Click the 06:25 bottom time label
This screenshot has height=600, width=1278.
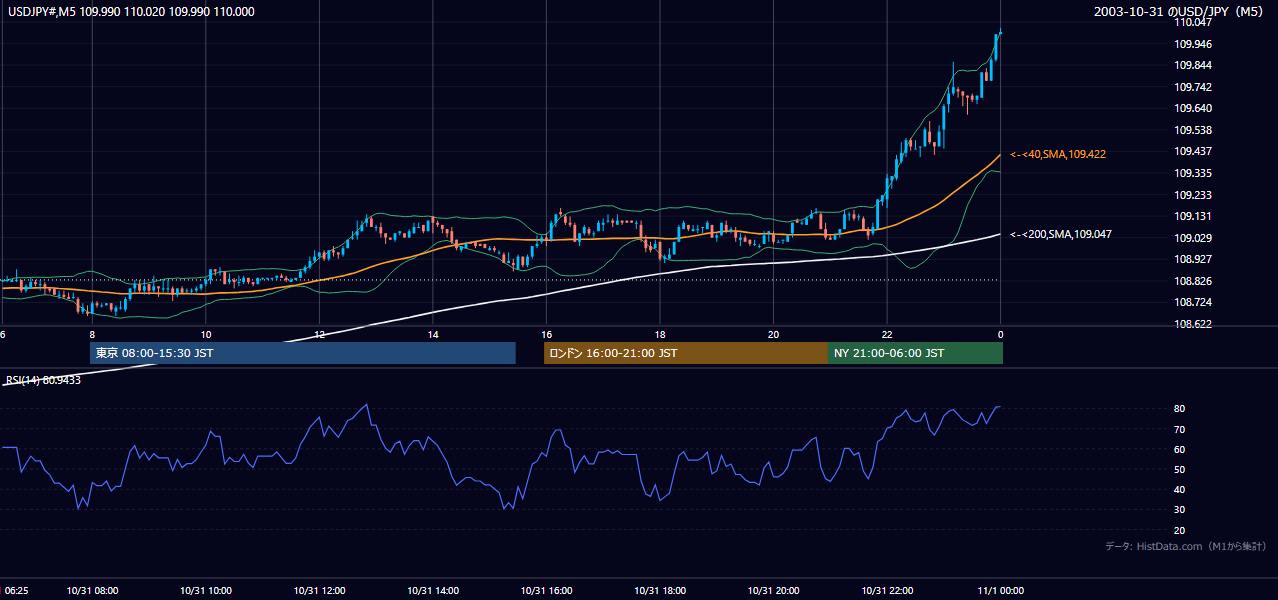[15, 591]
